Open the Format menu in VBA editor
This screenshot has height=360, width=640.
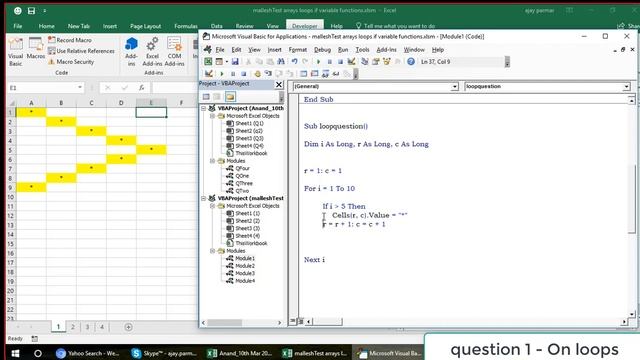pyautogui.click(x=298, y=50)
